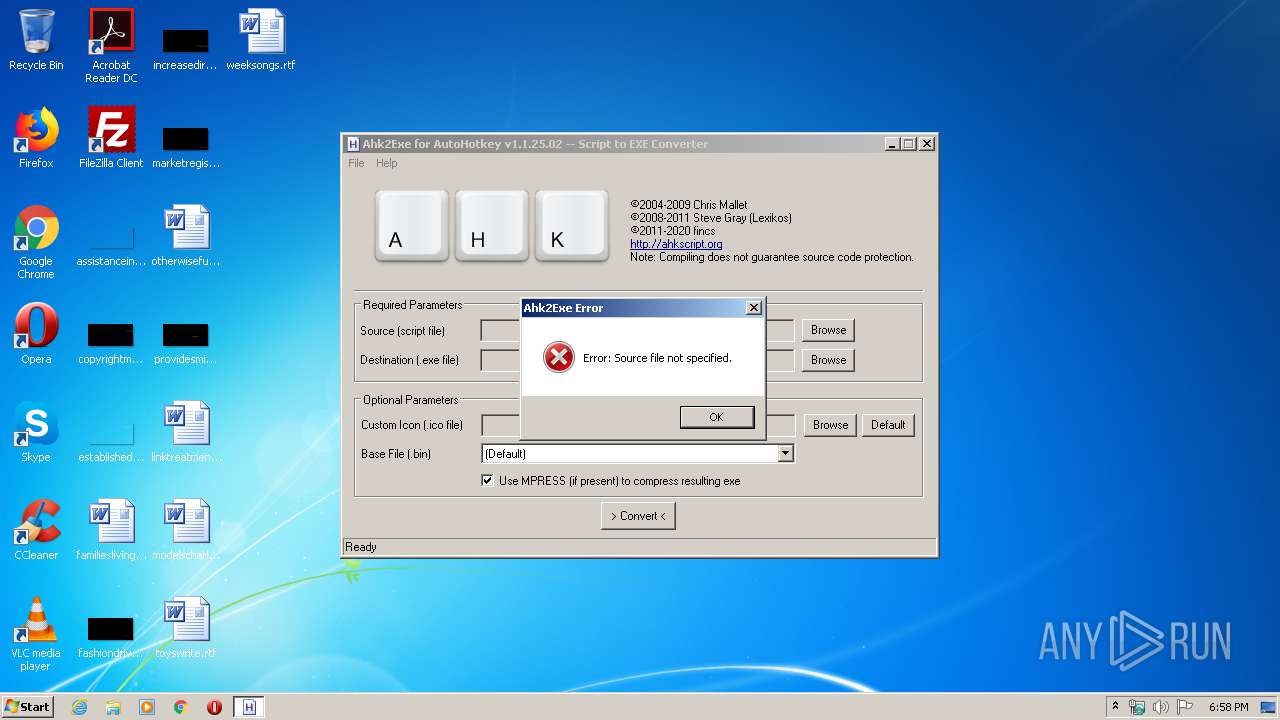This screenshot has height=720, width=1280.
Task: Select the linktreatmen... document icon
Action: pos(186,432)
